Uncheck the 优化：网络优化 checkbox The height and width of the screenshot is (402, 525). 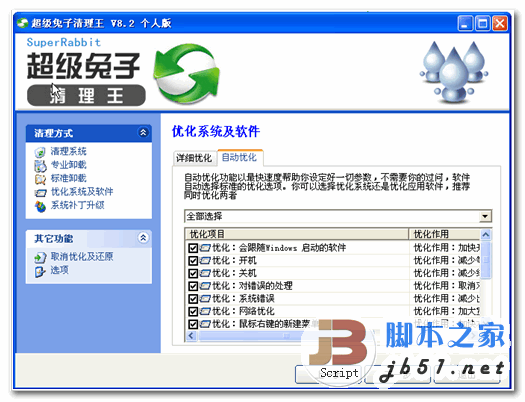193,312
